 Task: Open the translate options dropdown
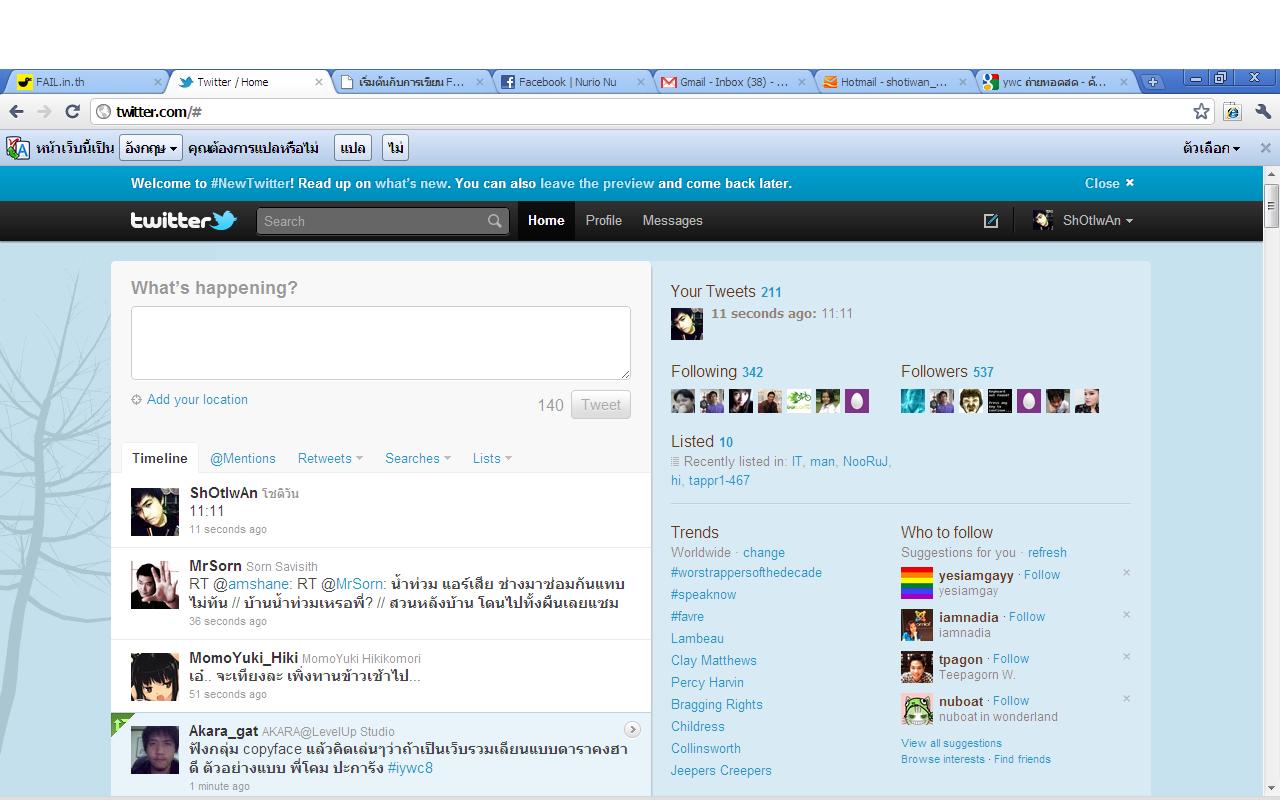point(1211,148)
